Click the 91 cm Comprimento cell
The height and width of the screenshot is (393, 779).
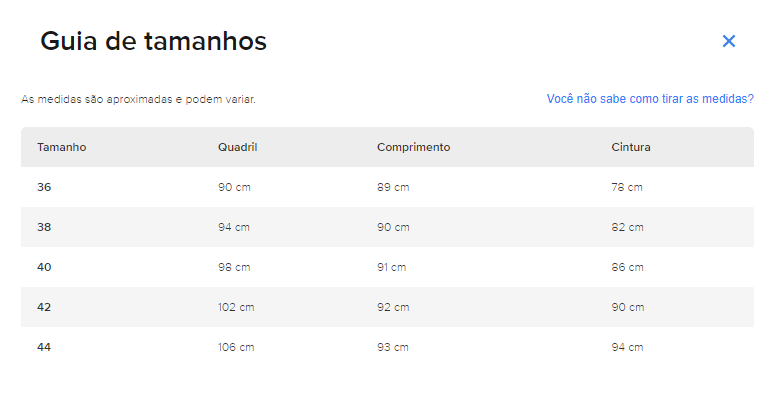click(391, 267)
